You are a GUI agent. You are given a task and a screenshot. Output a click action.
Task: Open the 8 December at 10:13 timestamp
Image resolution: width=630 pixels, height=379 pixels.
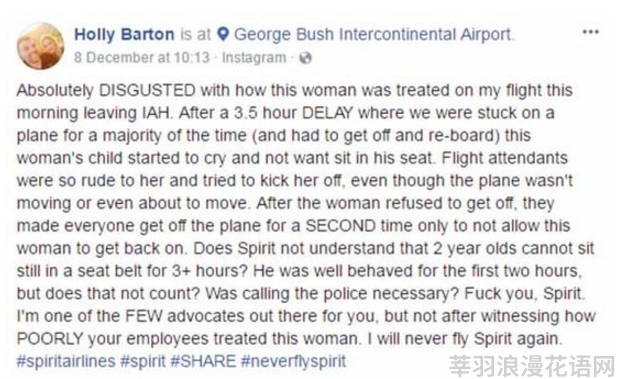pyautogui.click(x=142, y=58)
